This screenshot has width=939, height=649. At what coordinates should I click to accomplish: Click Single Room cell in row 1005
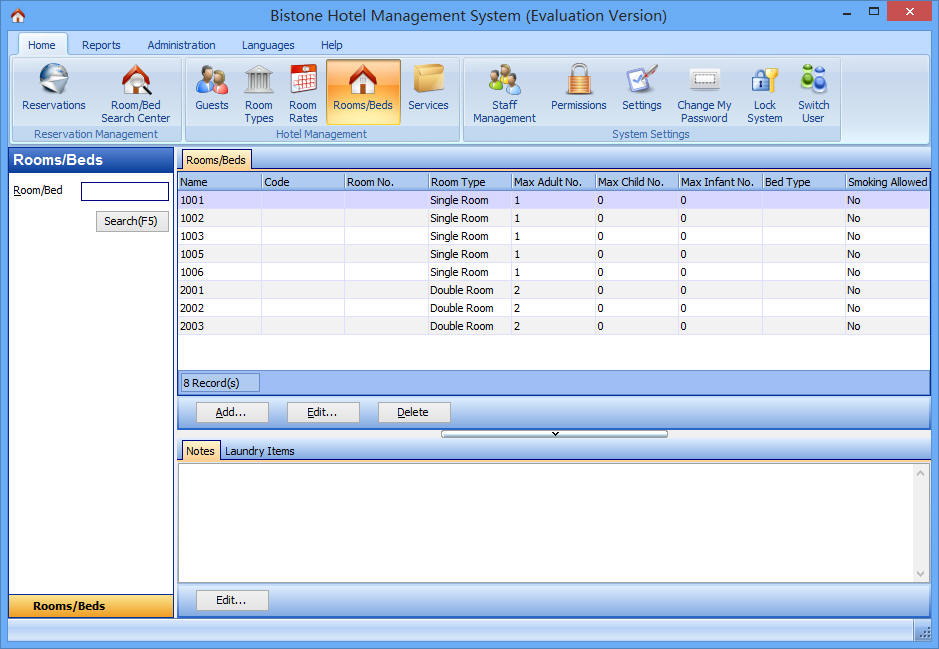click(x=470, y=254)
